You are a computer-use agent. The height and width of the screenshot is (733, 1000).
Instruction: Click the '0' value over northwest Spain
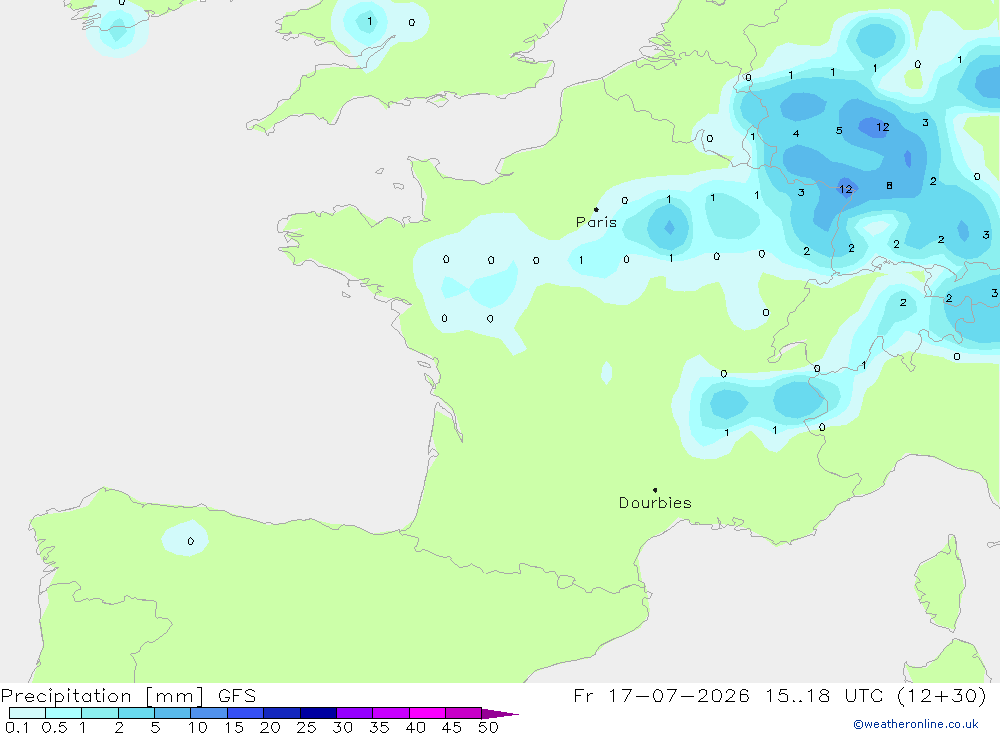point(191,542)
